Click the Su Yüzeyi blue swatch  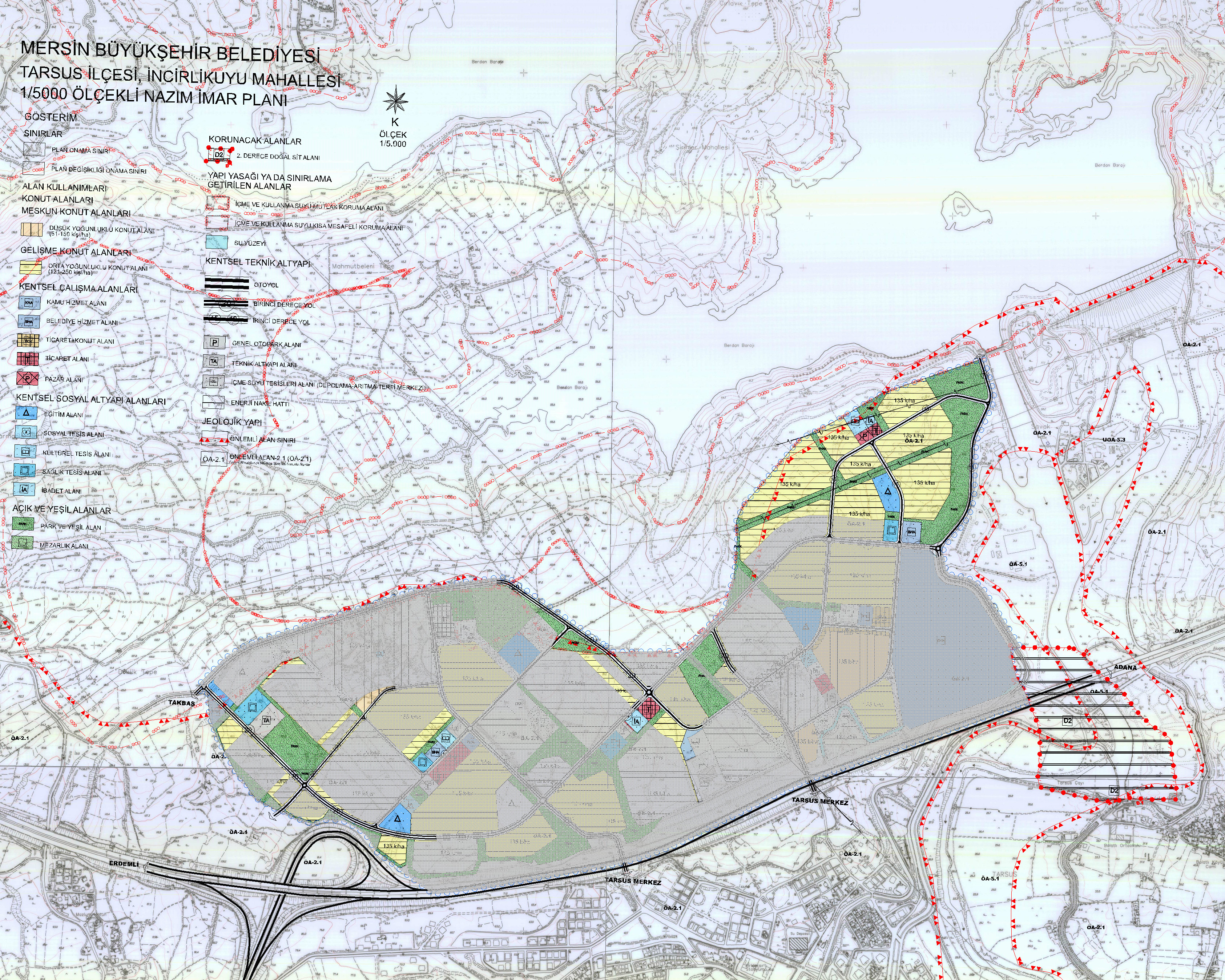pyautogui.click(x=217, y=242)
